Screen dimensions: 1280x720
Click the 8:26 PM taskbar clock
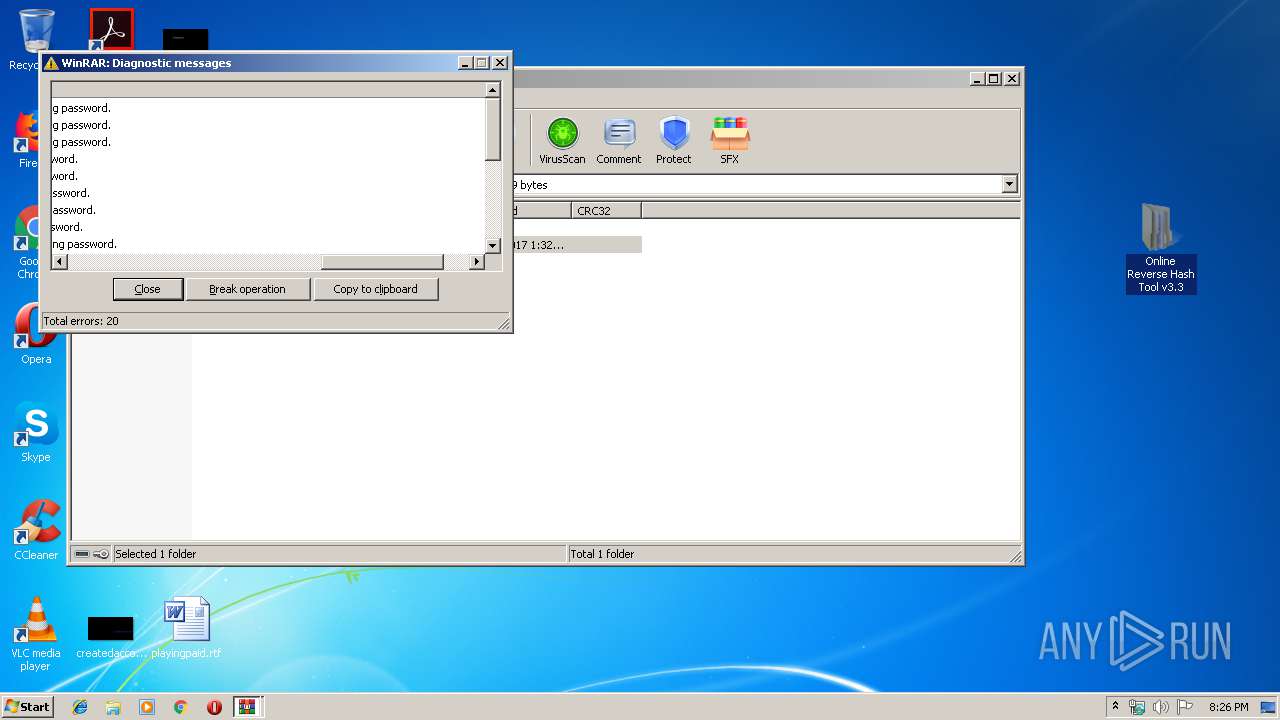[x=1228, y=707]
